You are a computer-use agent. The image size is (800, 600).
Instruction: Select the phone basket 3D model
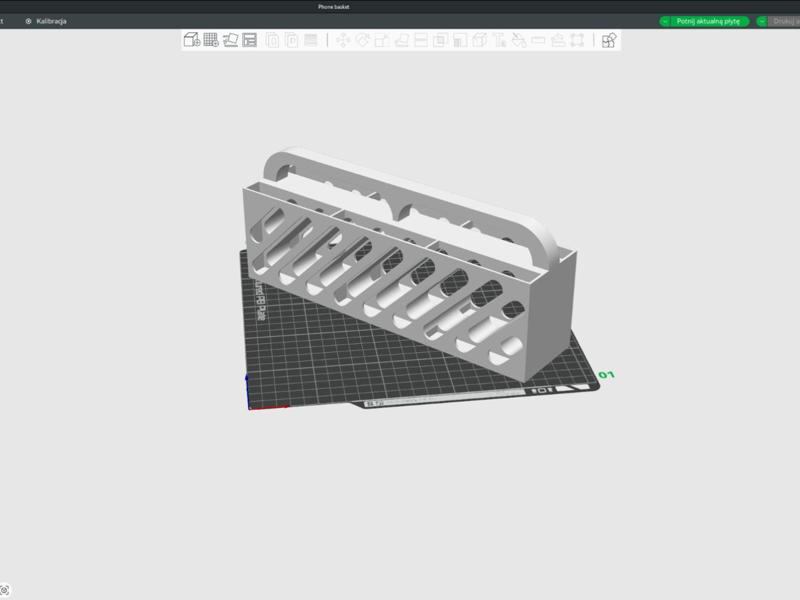click(x=408, y=265)
